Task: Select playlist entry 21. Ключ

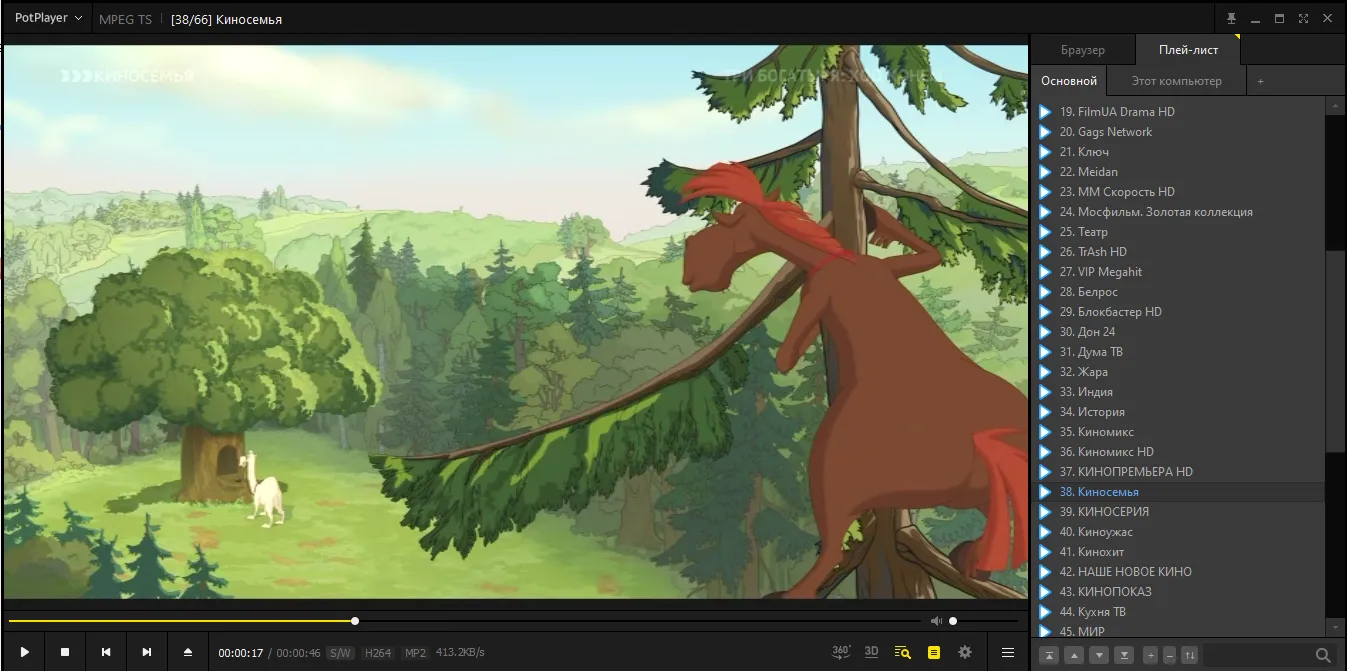Action: [1178, 152]
